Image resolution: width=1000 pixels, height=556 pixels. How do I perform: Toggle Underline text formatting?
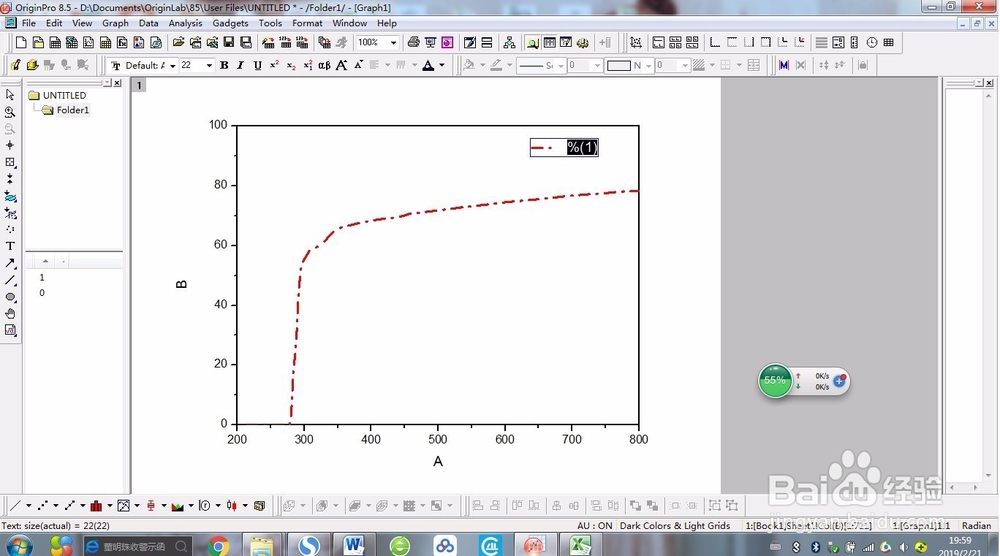[x=258, y=65]
